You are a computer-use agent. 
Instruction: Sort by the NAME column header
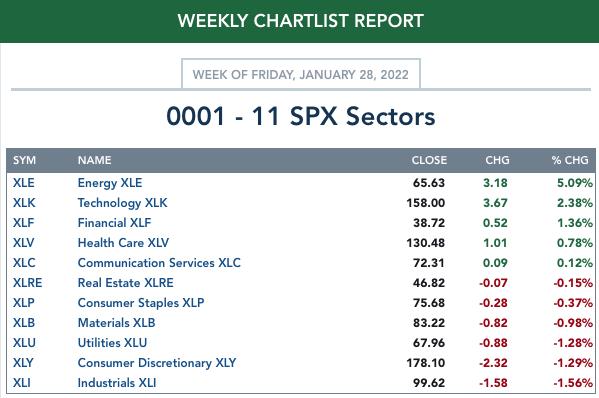[x=94, y=160]
